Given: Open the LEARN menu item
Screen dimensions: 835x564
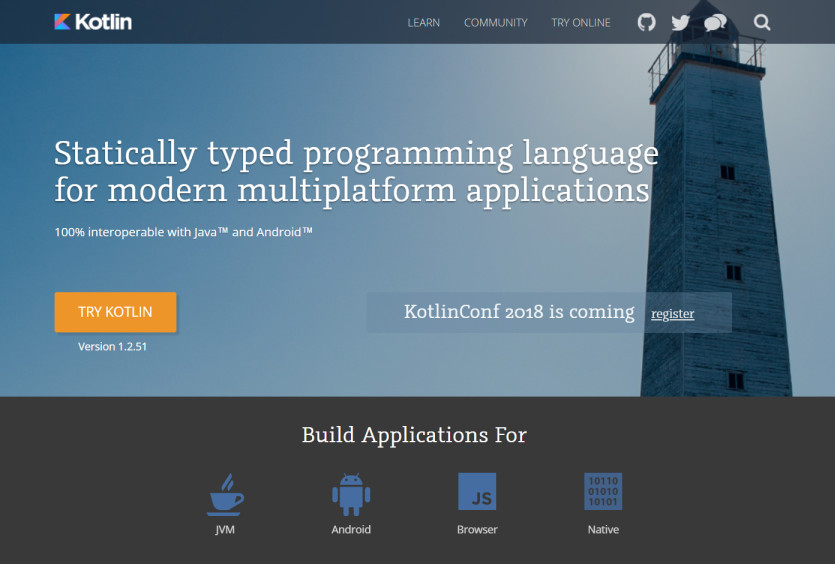Looking at the screenshot, I should tap(424, 23).
